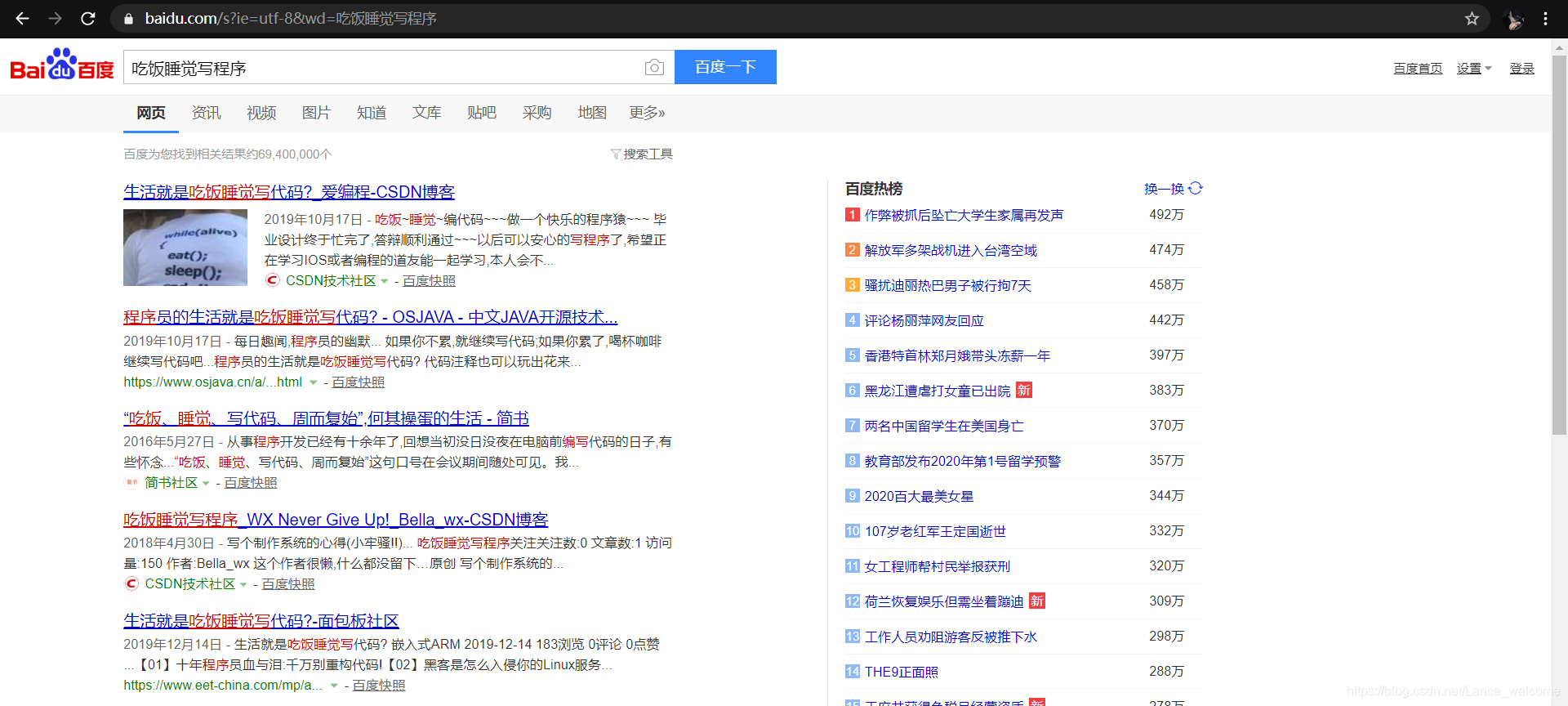1568x706 pixels.
Task: Reload the page with the refresh icon
Action: 88,18
